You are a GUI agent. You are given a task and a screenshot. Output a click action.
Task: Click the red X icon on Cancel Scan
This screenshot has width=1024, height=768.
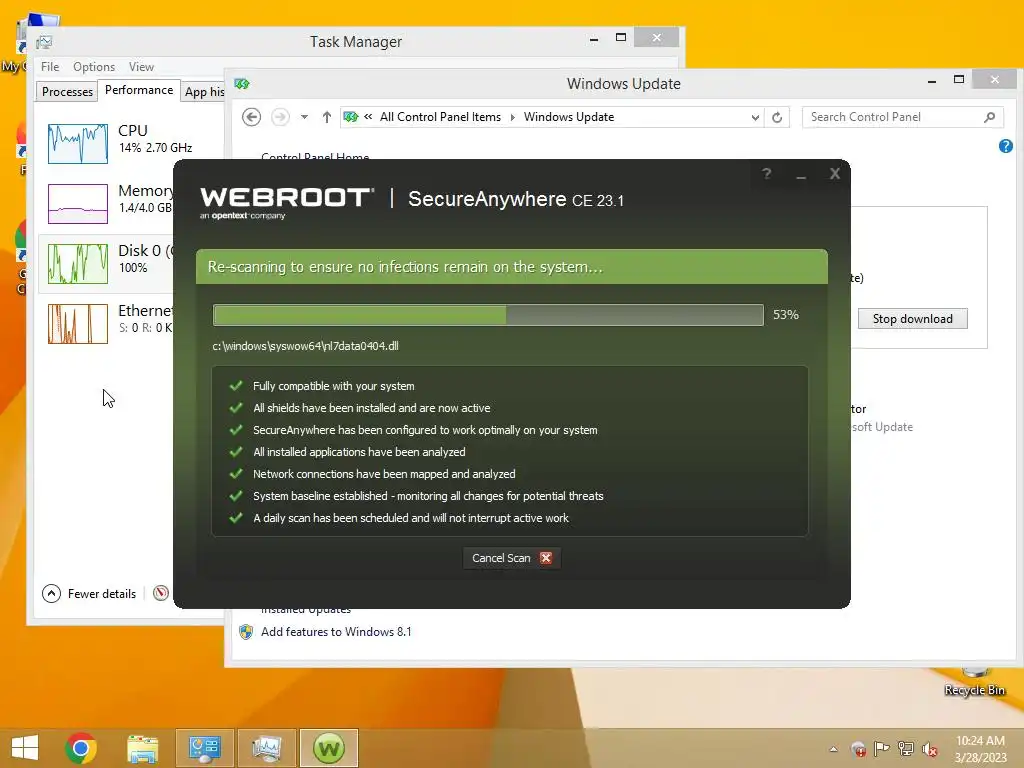[x=546, y=558]
